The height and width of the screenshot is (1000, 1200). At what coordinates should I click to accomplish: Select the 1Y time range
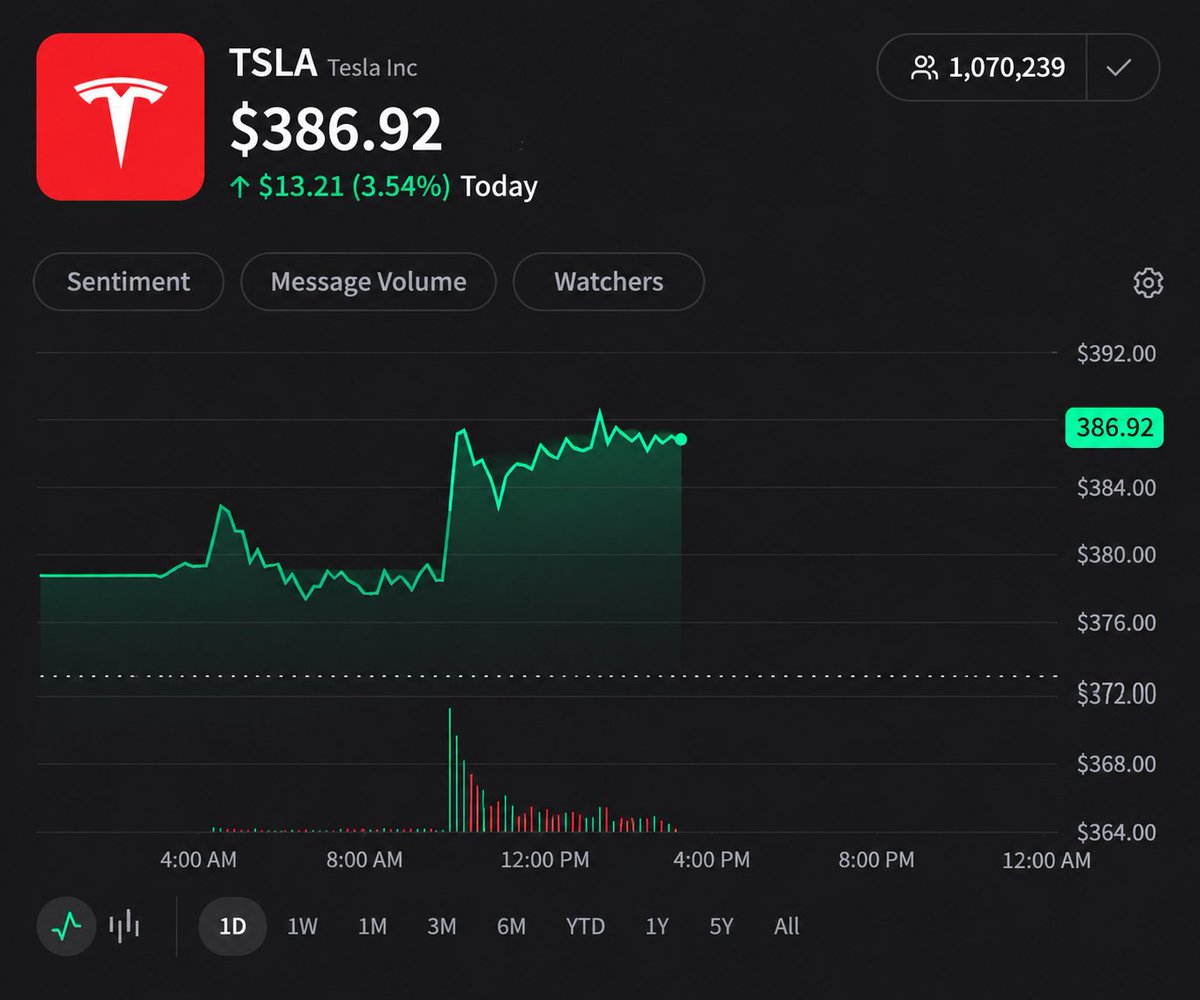[656, 927]
